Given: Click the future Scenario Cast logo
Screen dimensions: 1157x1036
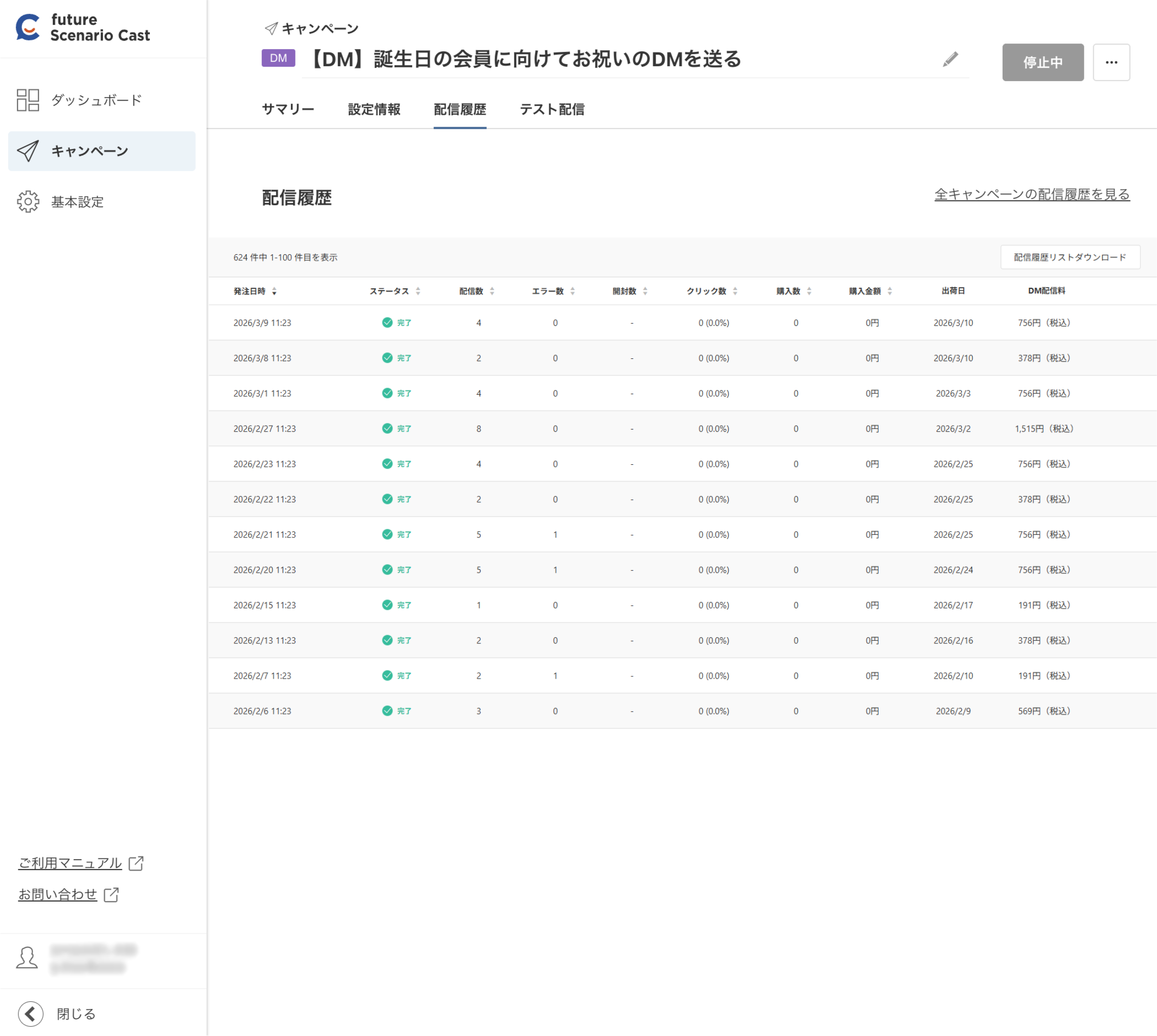Looking at the screenshot, I should pos(82,28).
